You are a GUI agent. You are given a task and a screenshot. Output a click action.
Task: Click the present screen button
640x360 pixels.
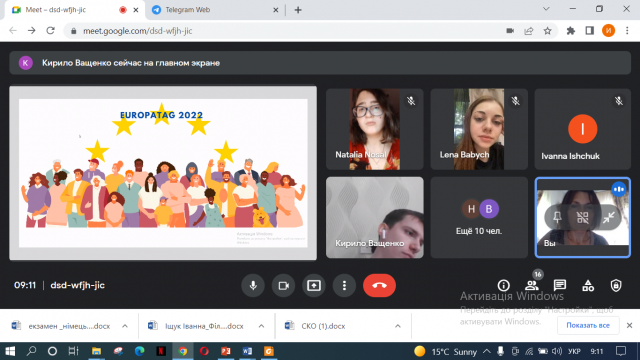pos(313,285)
